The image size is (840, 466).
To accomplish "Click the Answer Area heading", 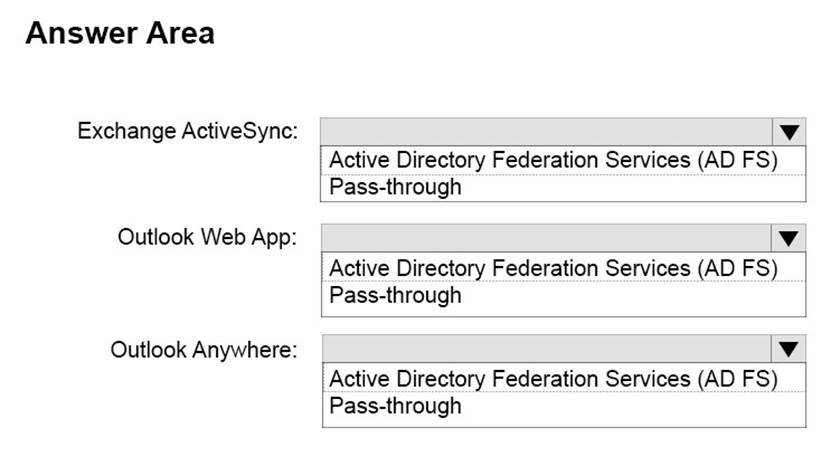I will coord(119,33).
